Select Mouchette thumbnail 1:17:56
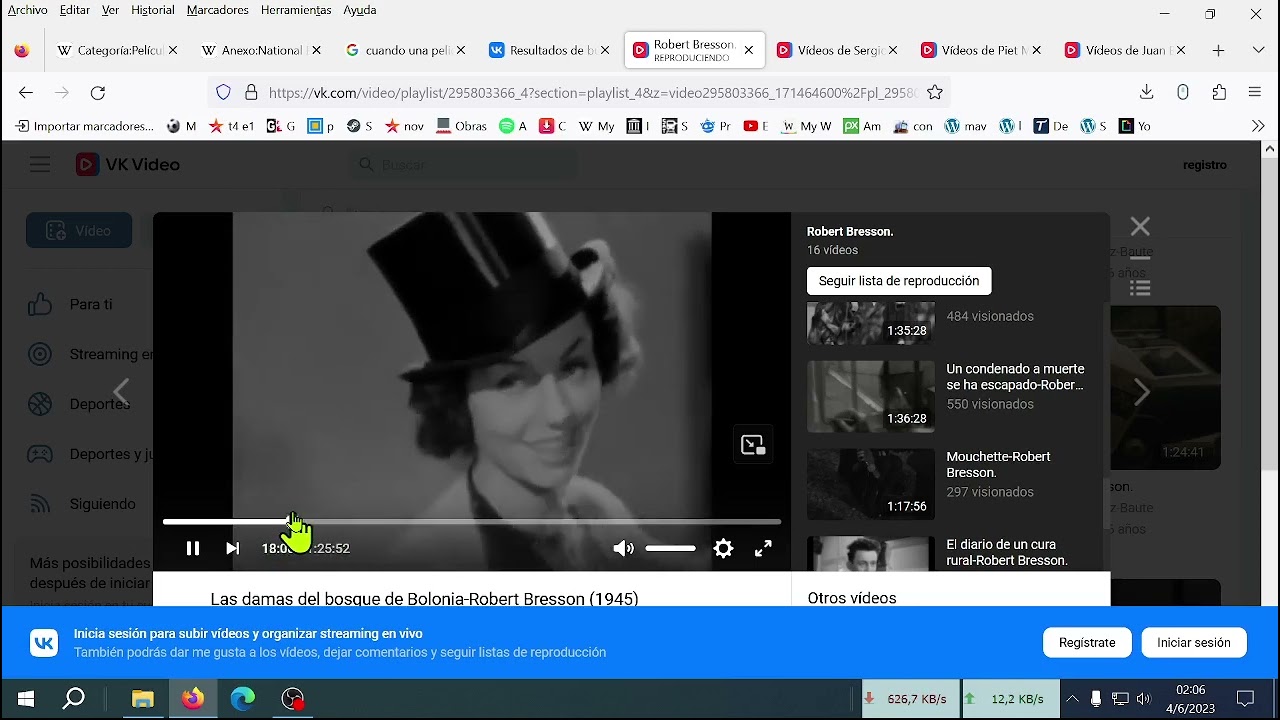 871,484
